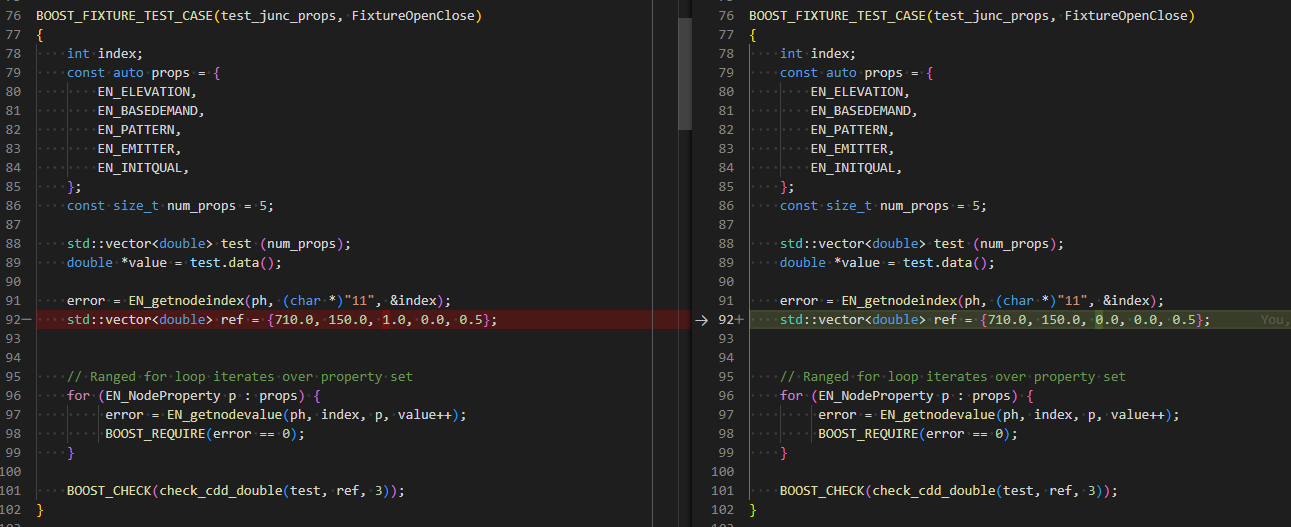Click 'EN_PATTERN' in the original pane
Image resolution: width=1291 pixels, height=527 pixels.
click(136, 130)
